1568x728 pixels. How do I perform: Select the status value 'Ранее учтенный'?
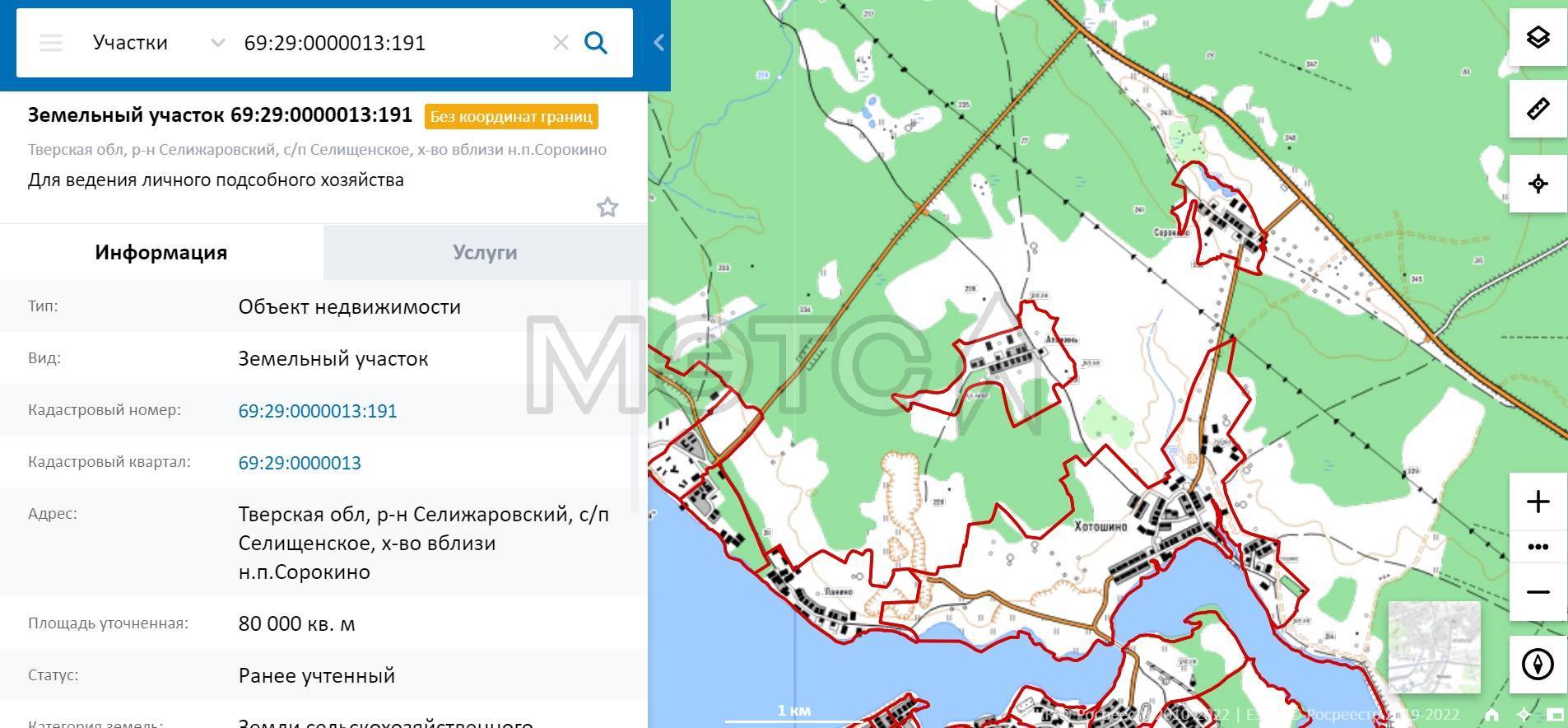tap(317, 676)
